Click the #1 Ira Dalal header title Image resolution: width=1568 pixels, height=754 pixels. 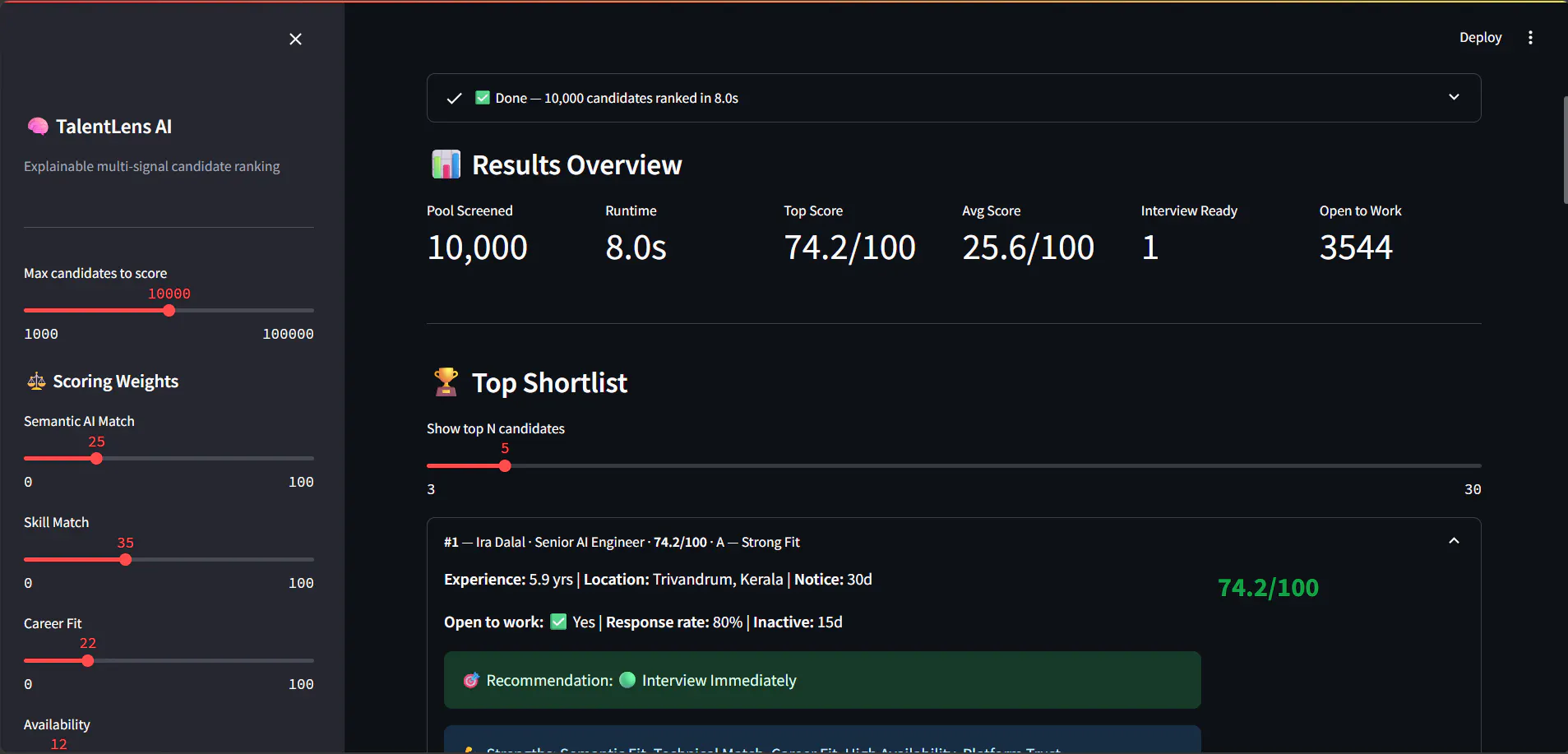[622, 542]
